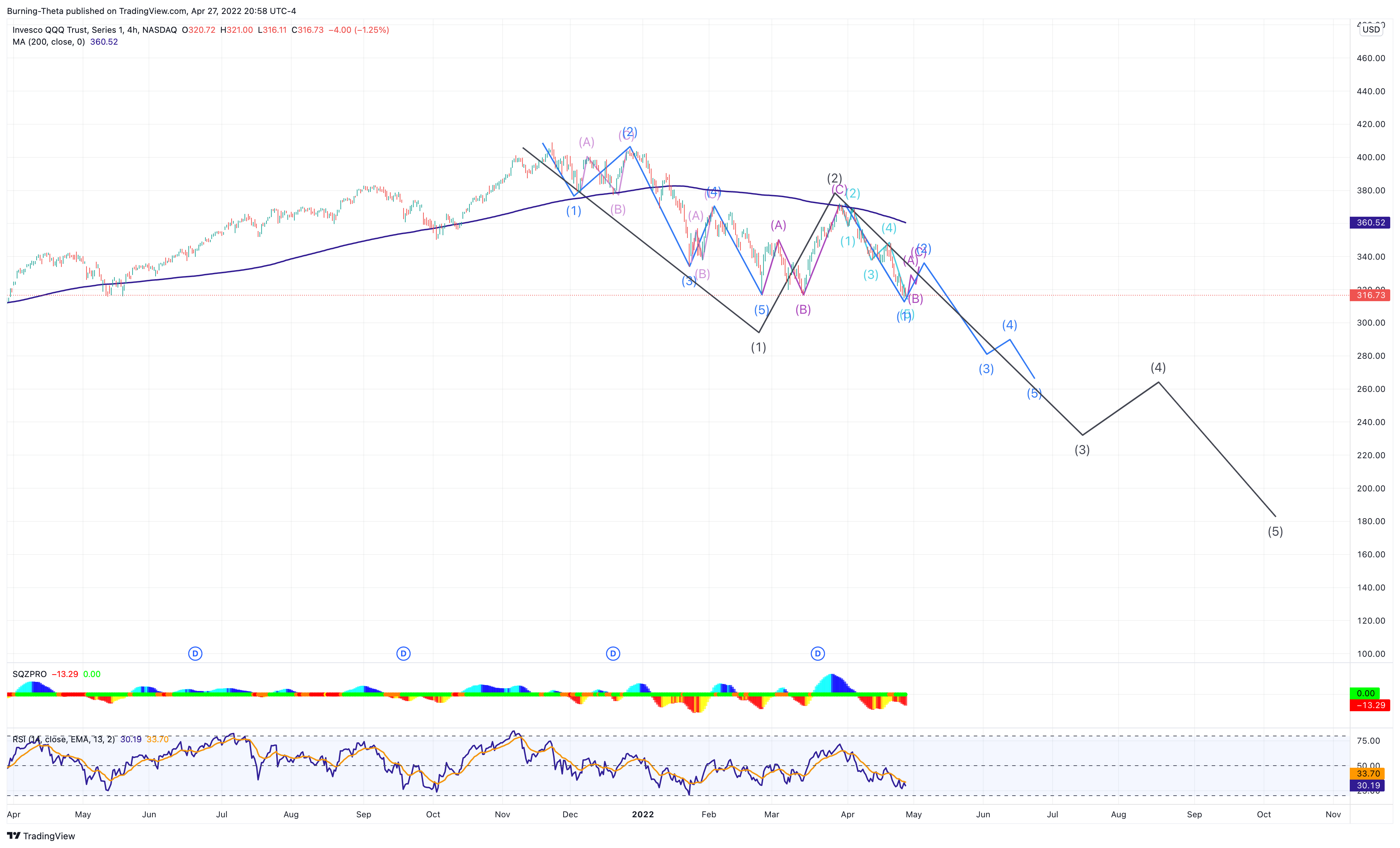Click the SQZPRO indicator label
This screenshot has height=848, width=1400.
[x=30, y=674]
